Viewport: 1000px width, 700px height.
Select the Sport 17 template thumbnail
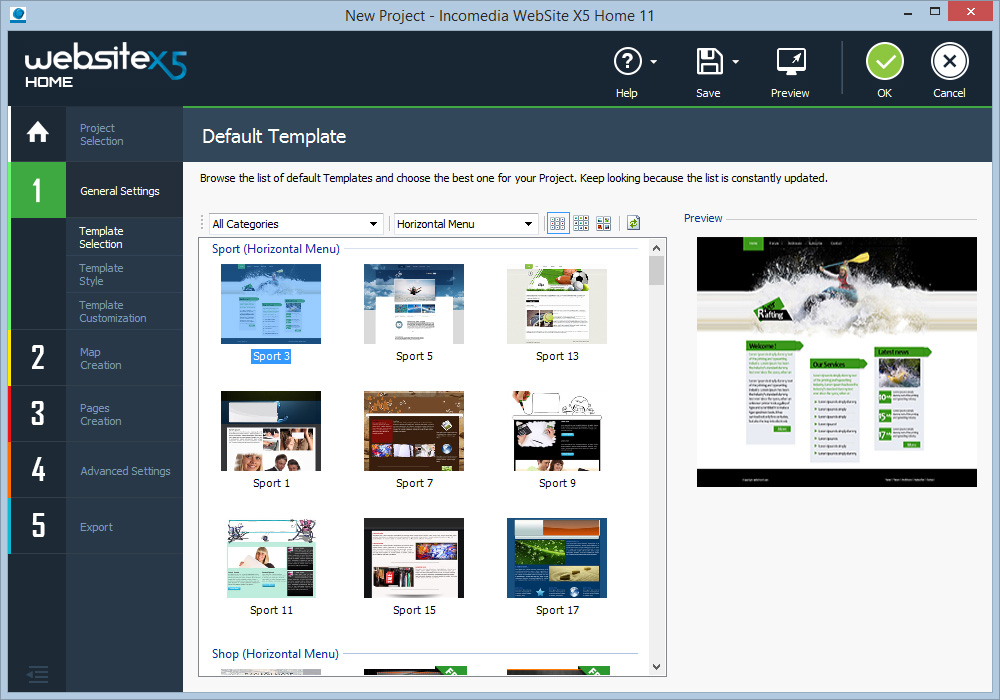click(557, 558)
